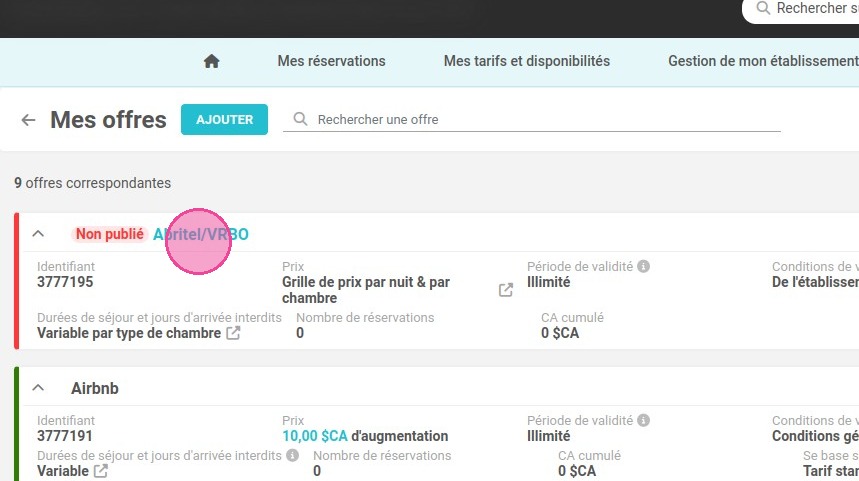859x481 pixels.
Task: Open the Airbnb offer title
Action: tap(95, 388)
